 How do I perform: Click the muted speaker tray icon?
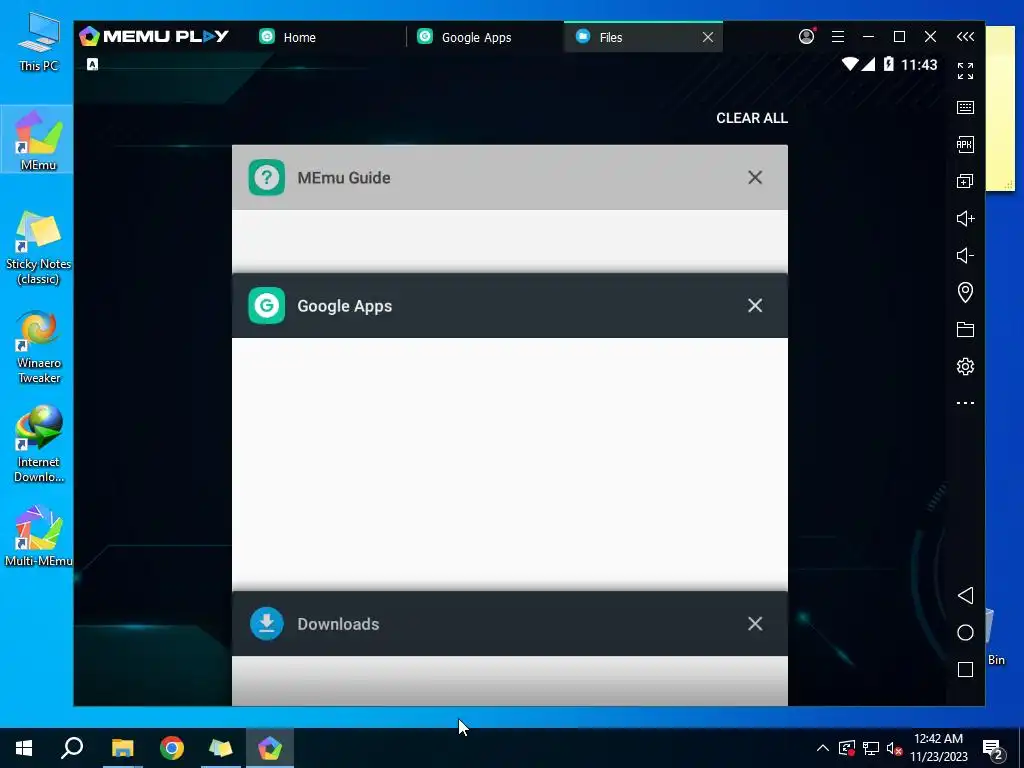point(894,748)
